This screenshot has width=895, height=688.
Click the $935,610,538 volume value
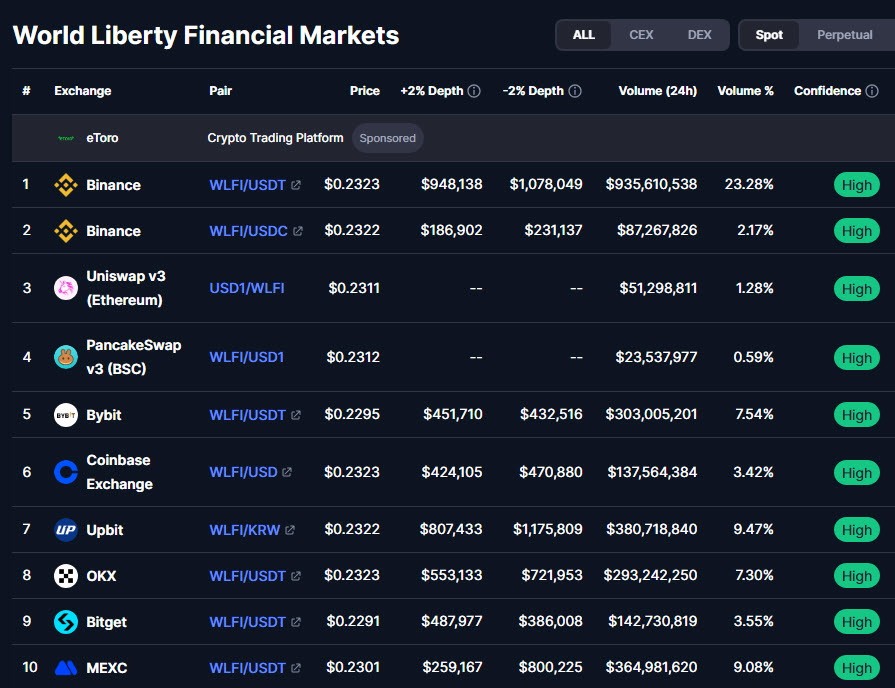click(651, 184)
